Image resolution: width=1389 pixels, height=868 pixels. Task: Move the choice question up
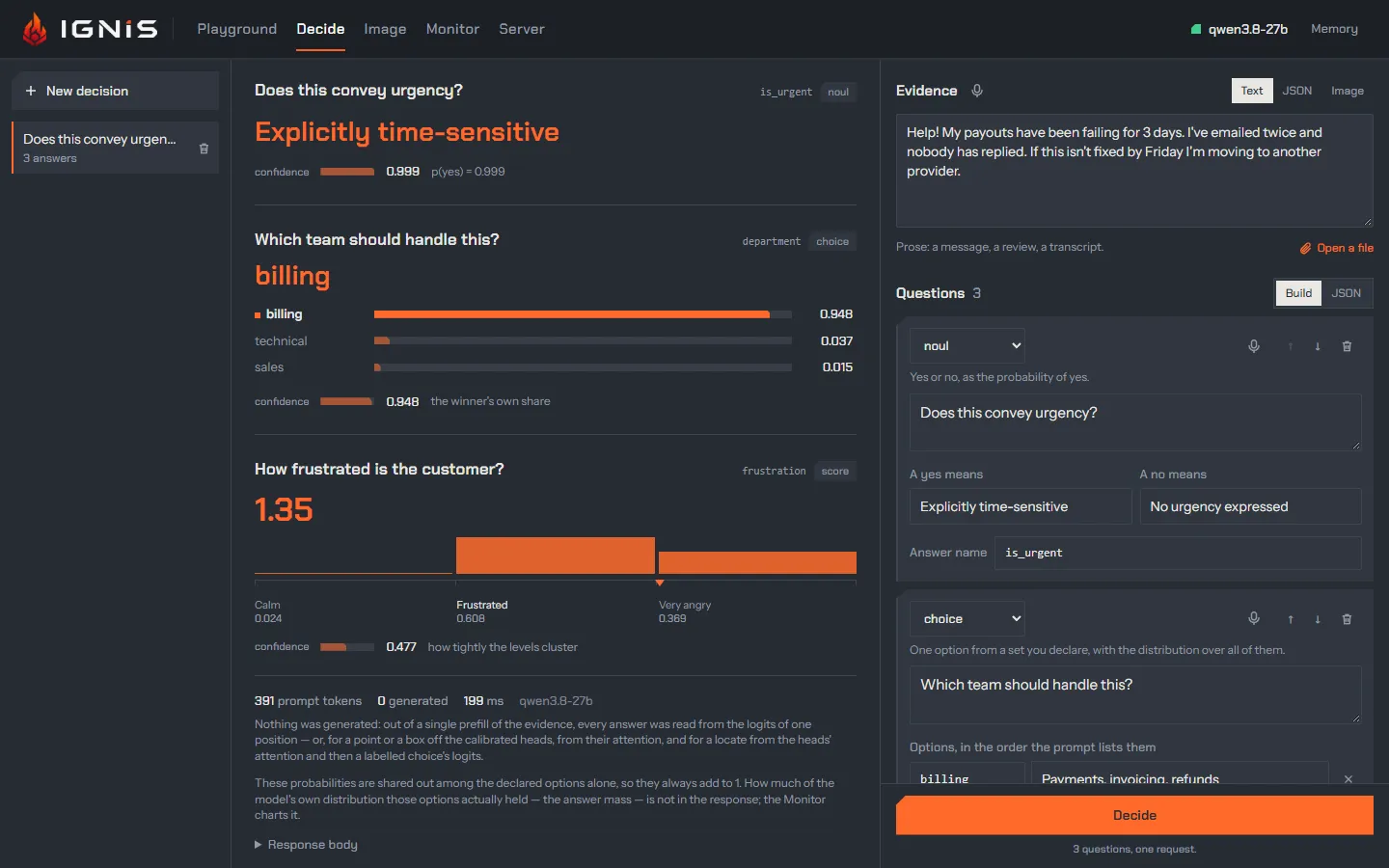click(1291, 619)
